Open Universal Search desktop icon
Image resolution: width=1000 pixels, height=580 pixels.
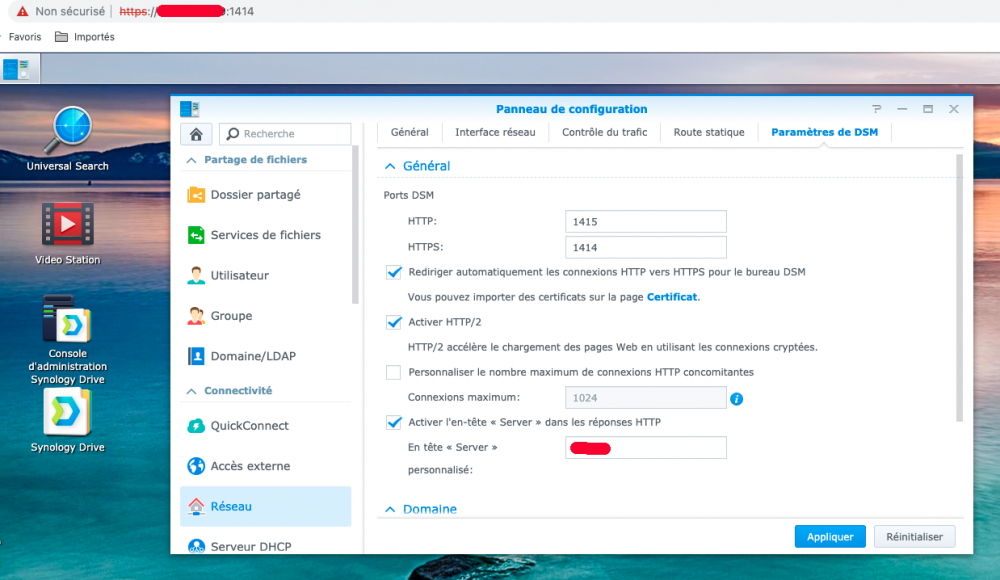(x=68, y=139)
